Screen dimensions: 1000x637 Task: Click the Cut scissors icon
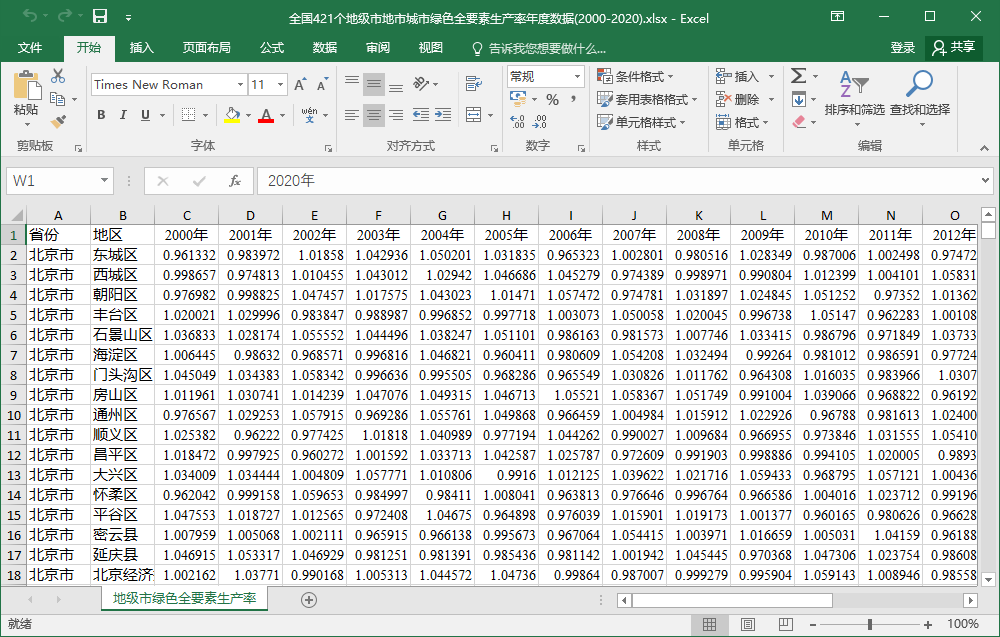(58, 77)
